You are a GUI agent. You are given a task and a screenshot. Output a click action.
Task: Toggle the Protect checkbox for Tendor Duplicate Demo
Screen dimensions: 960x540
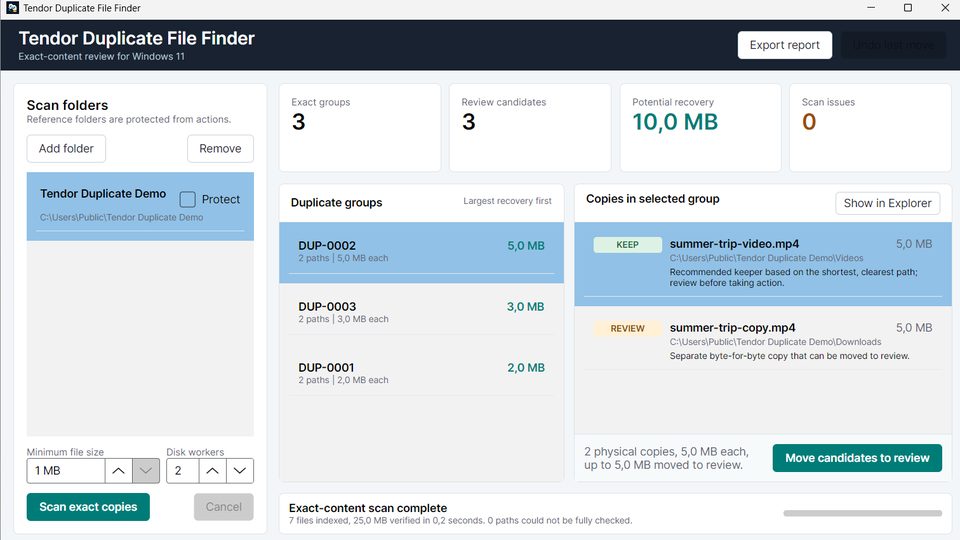187,200
